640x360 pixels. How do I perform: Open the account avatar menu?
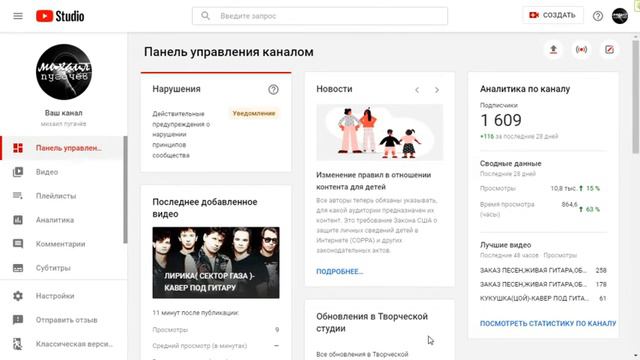(620, 16)
